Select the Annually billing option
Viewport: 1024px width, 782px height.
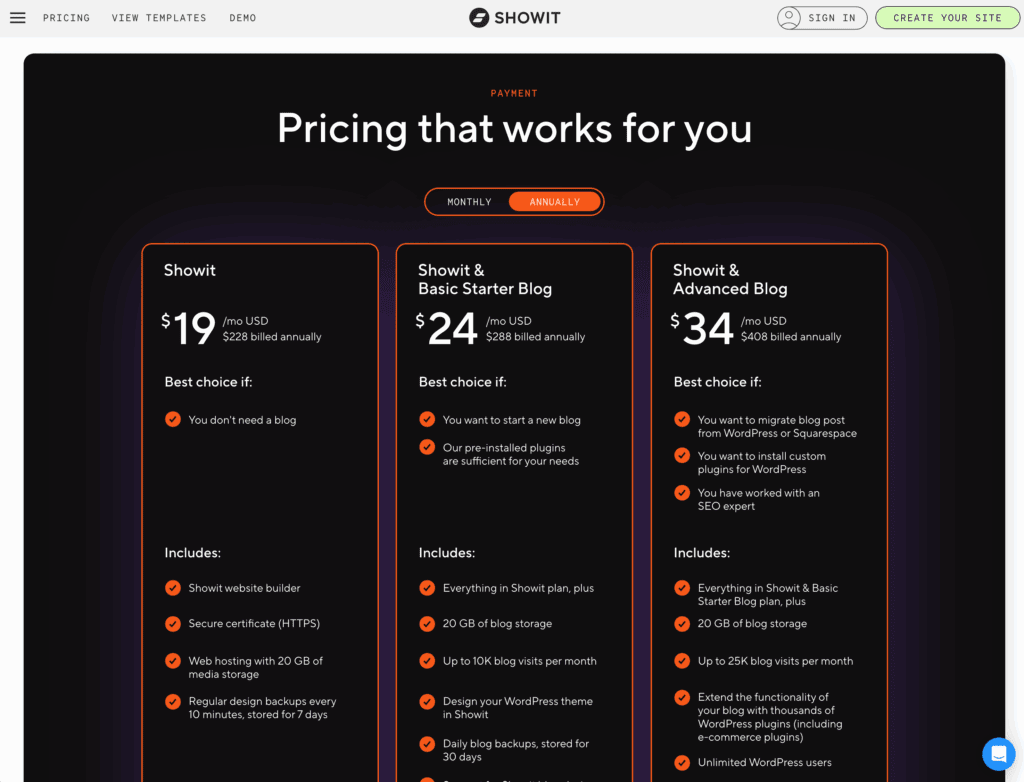coord(554,202)
